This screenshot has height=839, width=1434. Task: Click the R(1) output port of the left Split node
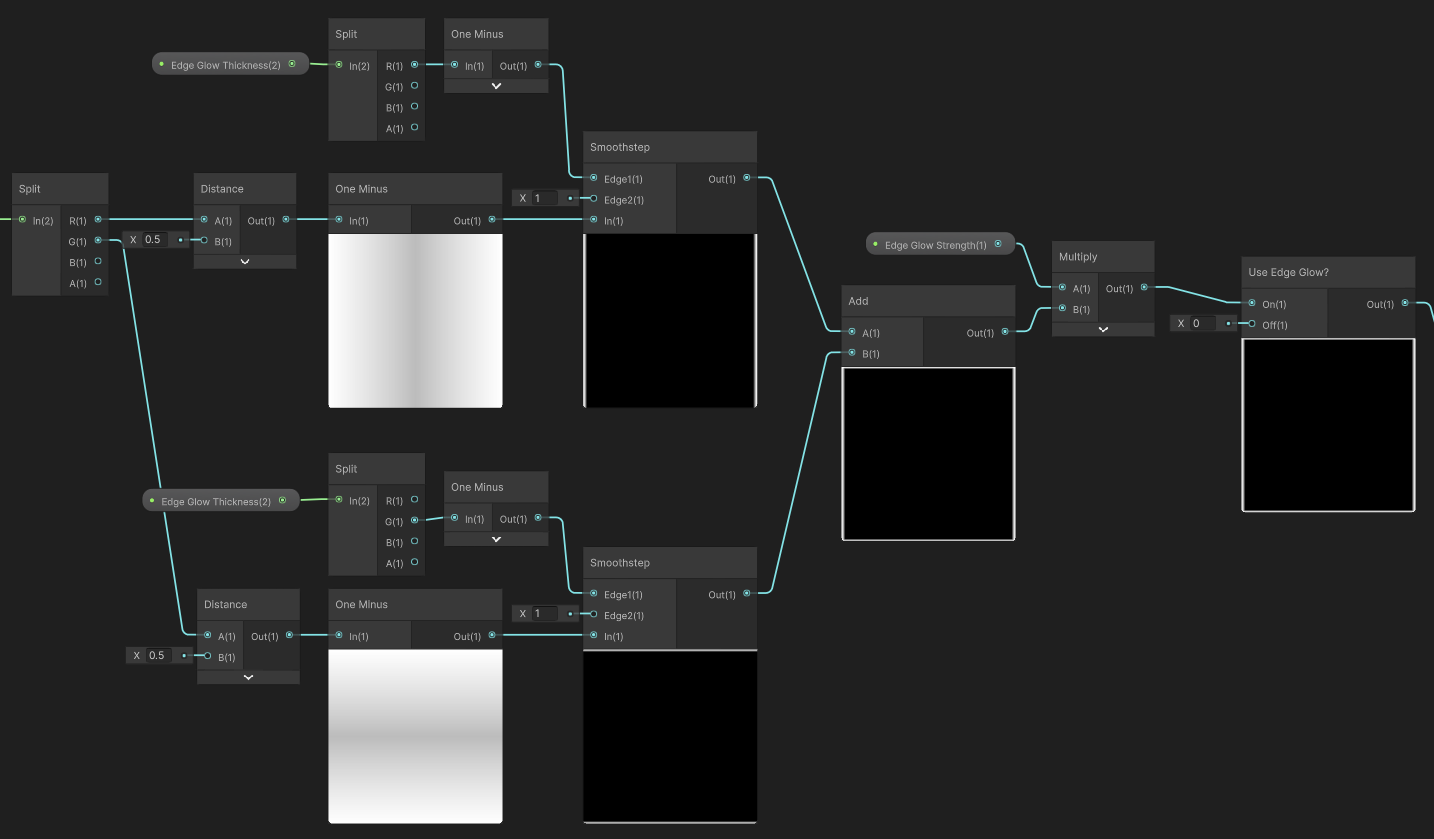tap(97, 220)
